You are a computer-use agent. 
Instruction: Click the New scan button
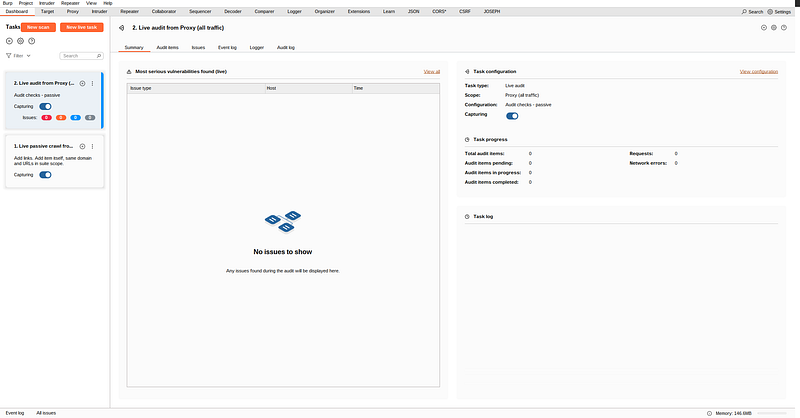[38, 27]
